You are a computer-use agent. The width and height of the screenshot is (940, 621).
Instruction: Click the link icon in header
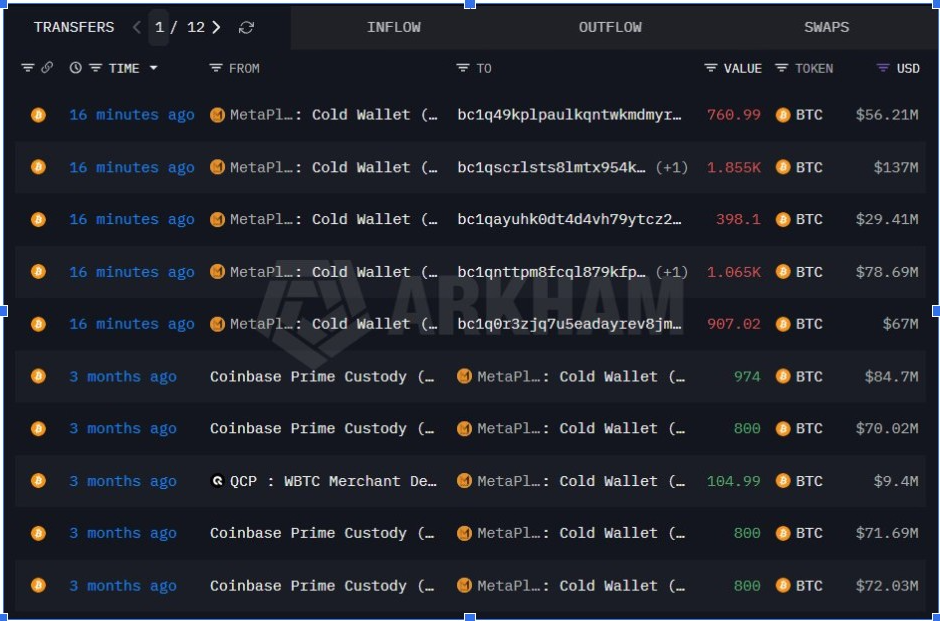47,68
